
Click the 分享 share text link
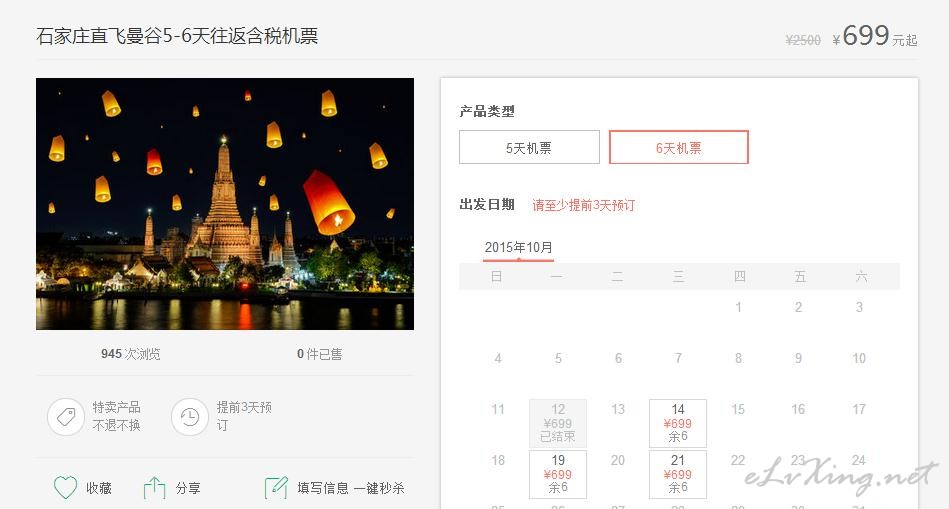click(188, 488)
